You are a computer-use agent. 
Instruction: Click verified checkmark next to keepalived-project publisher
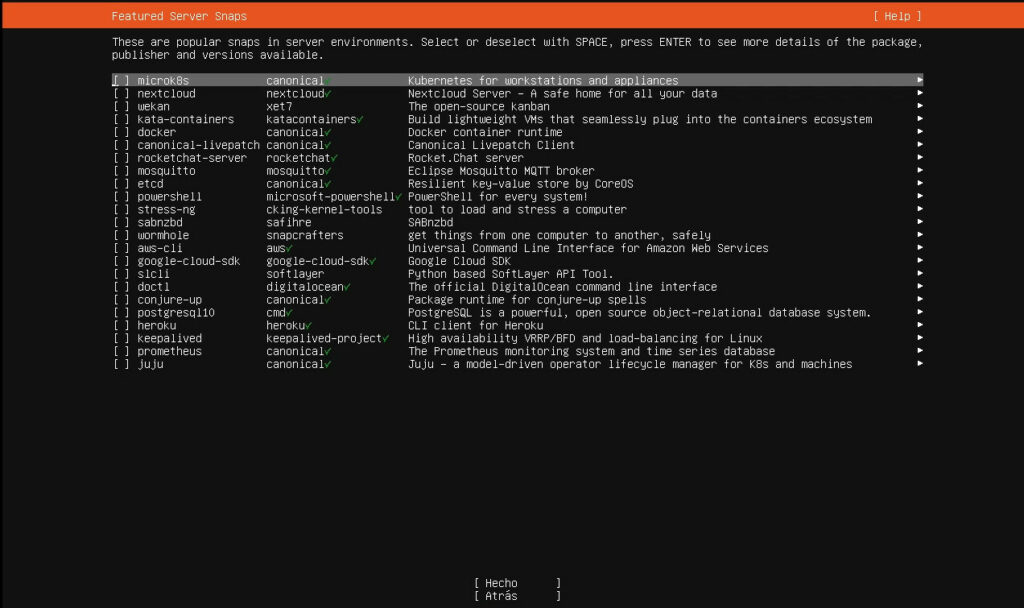385,339
